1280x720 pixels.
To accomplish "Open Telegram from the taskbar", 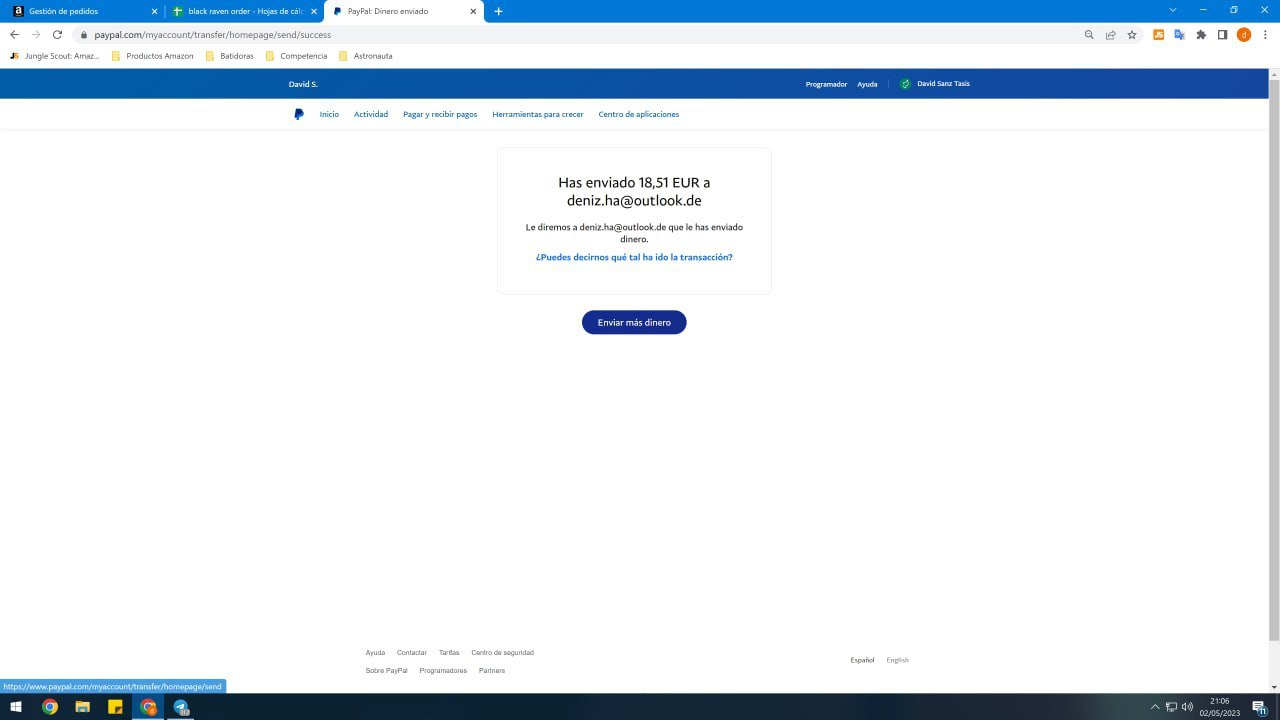I will tap(181, 707).
